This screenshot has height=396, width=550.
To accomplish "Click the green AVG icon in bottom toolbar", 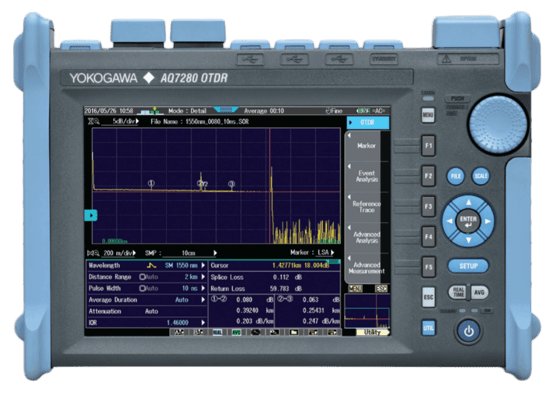I will click(x=236, y=332).
